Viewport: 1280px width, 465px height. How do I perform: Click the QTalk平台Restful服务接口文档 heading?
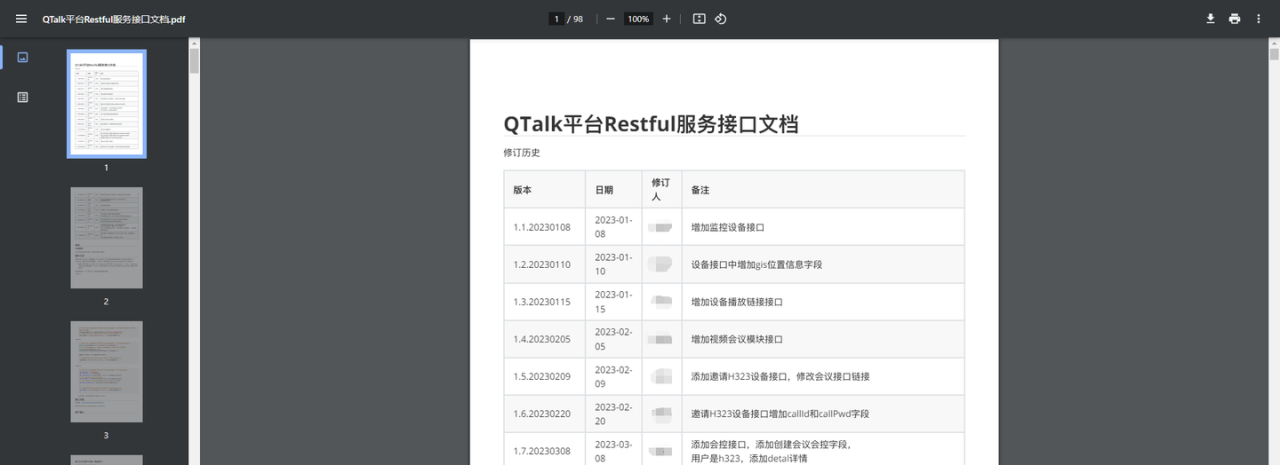(651, 123)
